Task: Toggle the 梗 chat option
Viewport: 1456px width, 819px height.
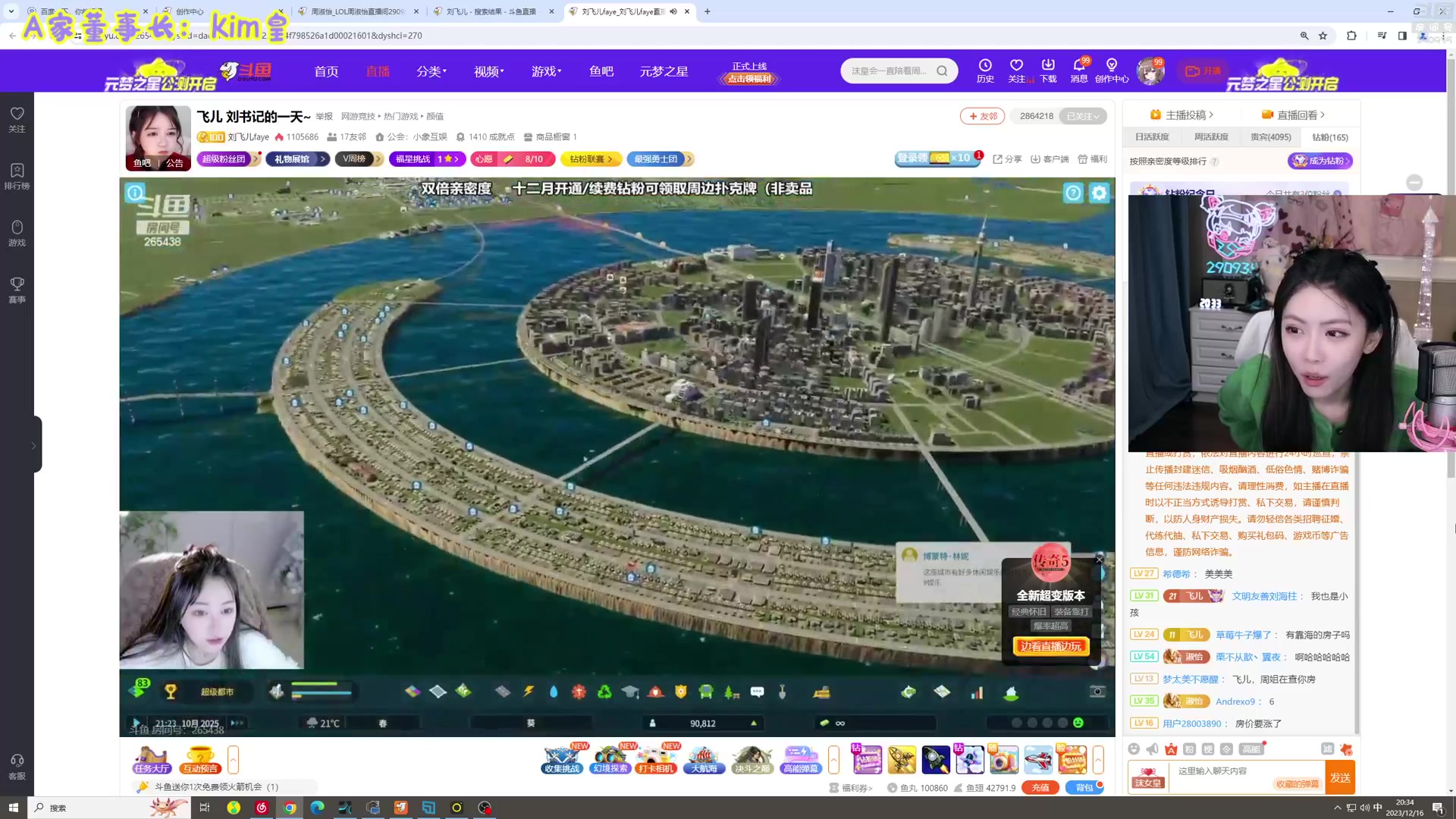Action: coord(1208,749)
